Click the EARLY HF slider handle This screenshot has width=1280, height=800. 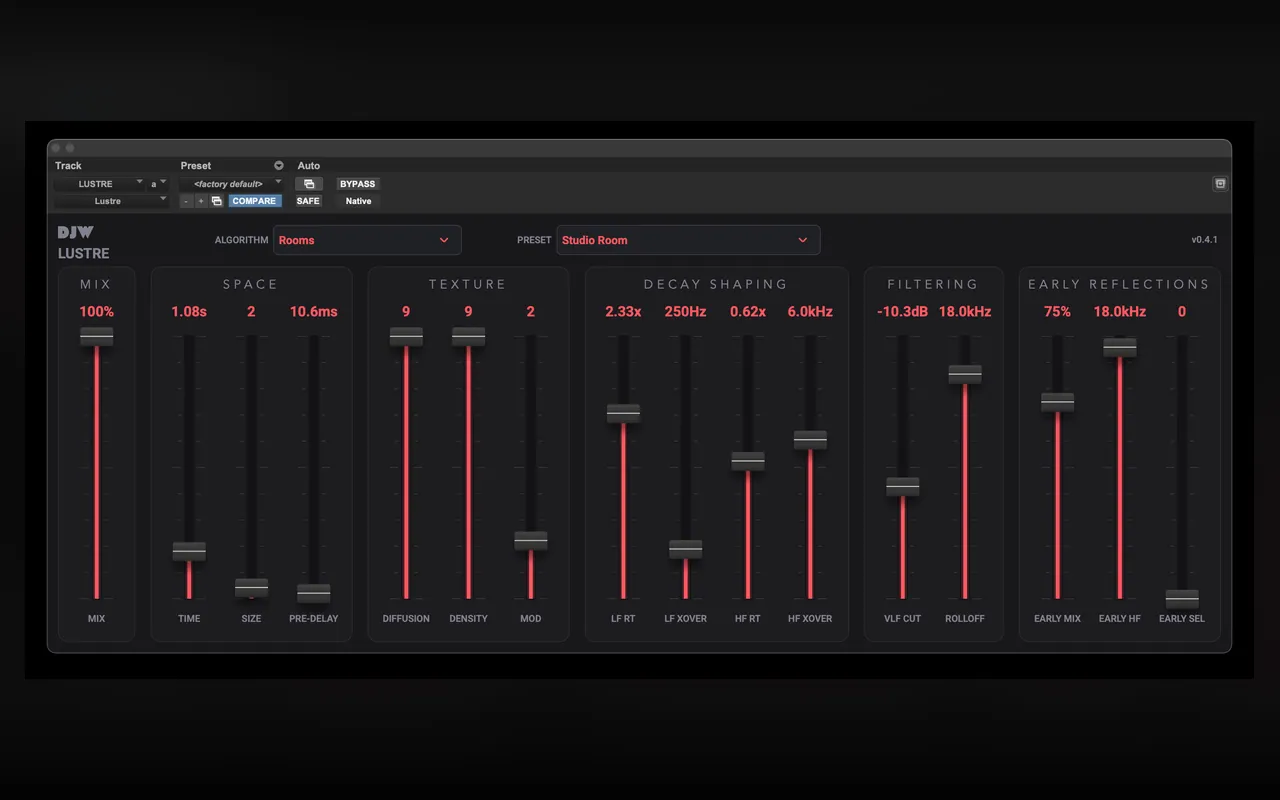[x=1120, y=347]
